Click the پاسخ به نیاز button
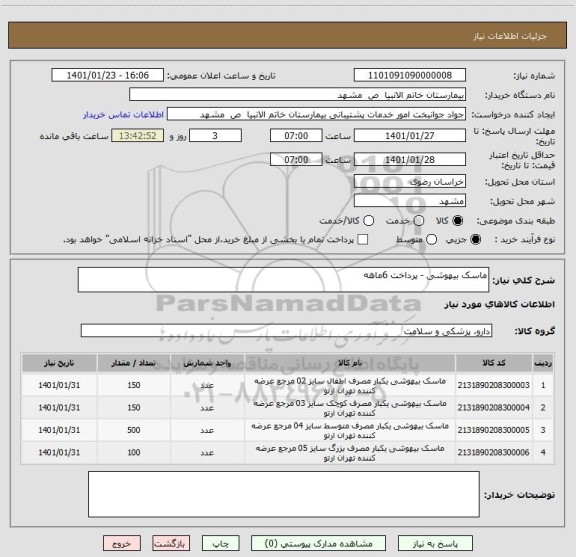This screenshot has height=557, width=576. (435, 543)
